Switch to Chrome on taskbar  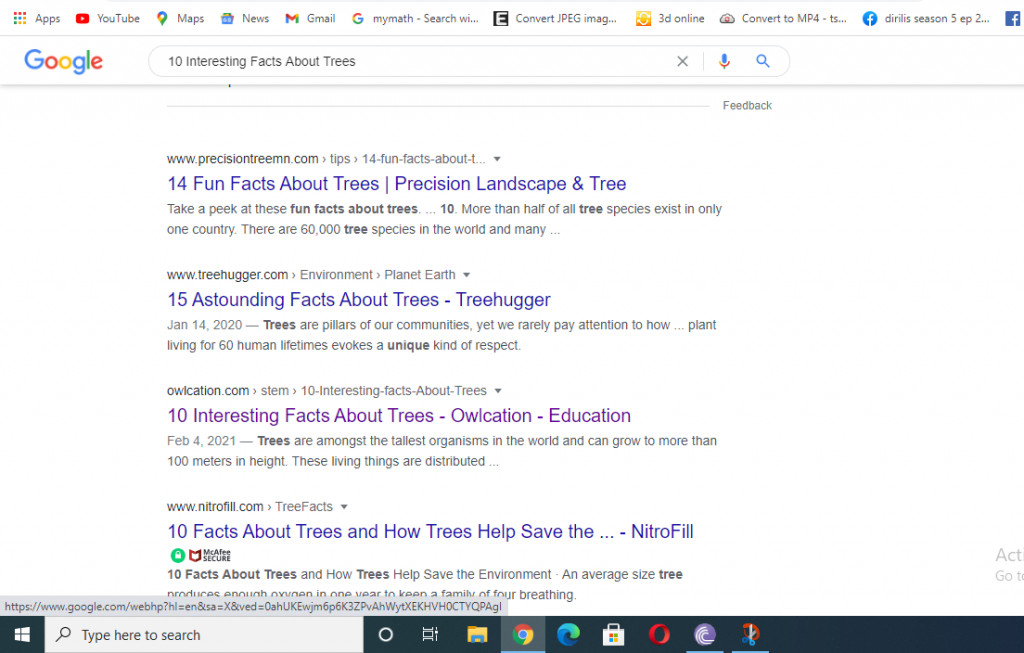[522, 635]
